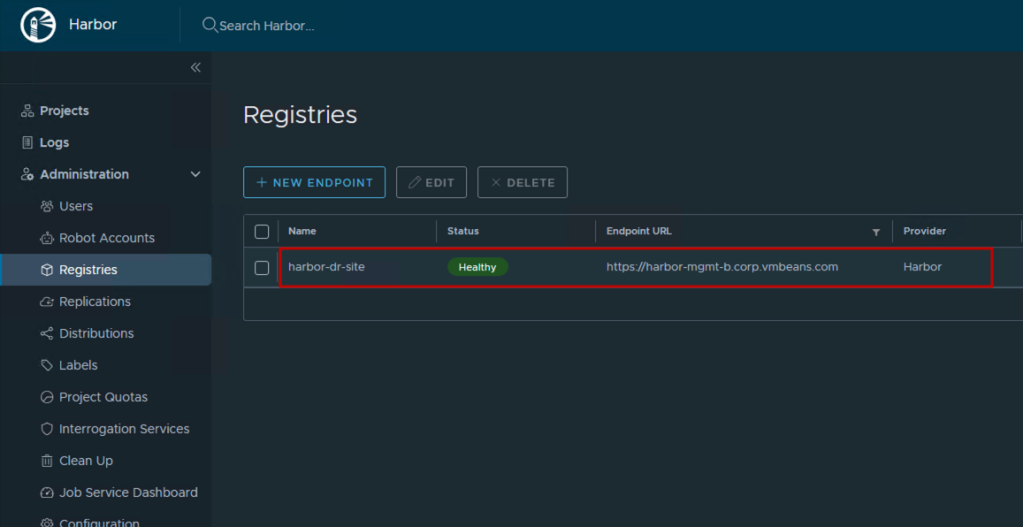
Task: Click the Registries cube icon
Action: 47,270
